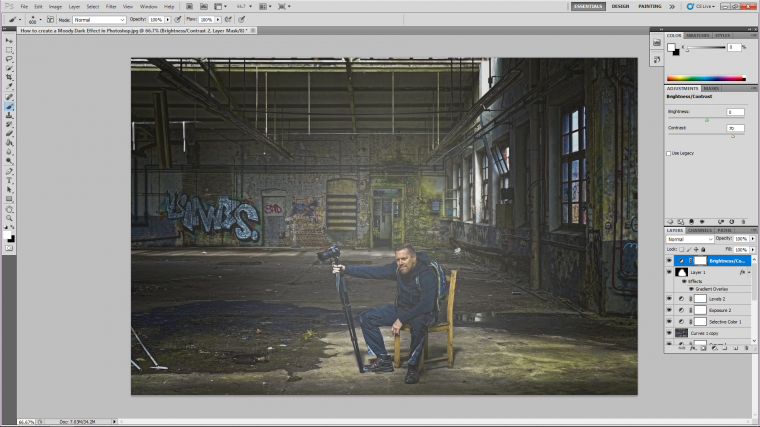The image size is (760, 427).
Task: Open the Filter menu
Action: pos(111,7)
